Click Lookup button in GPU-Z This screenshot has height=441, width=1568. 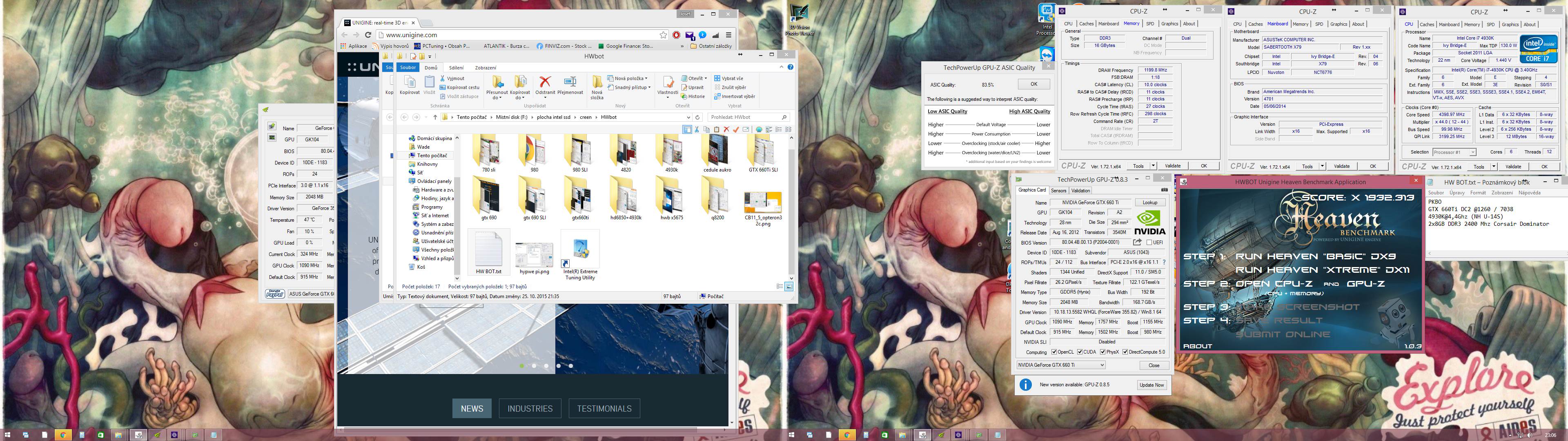pyautogui.click(x=1150, y=203)
